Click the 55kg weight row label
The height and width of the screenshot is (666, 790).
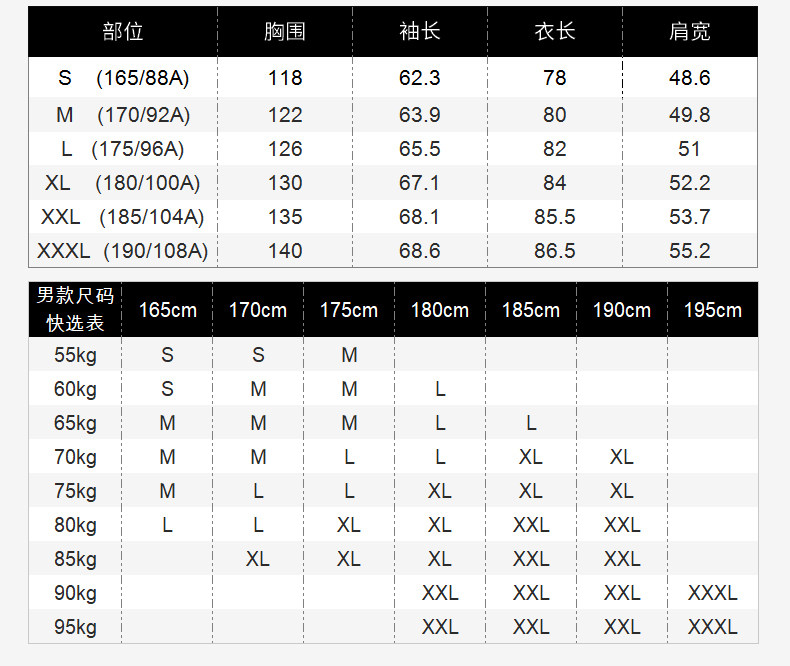(75, 355)
